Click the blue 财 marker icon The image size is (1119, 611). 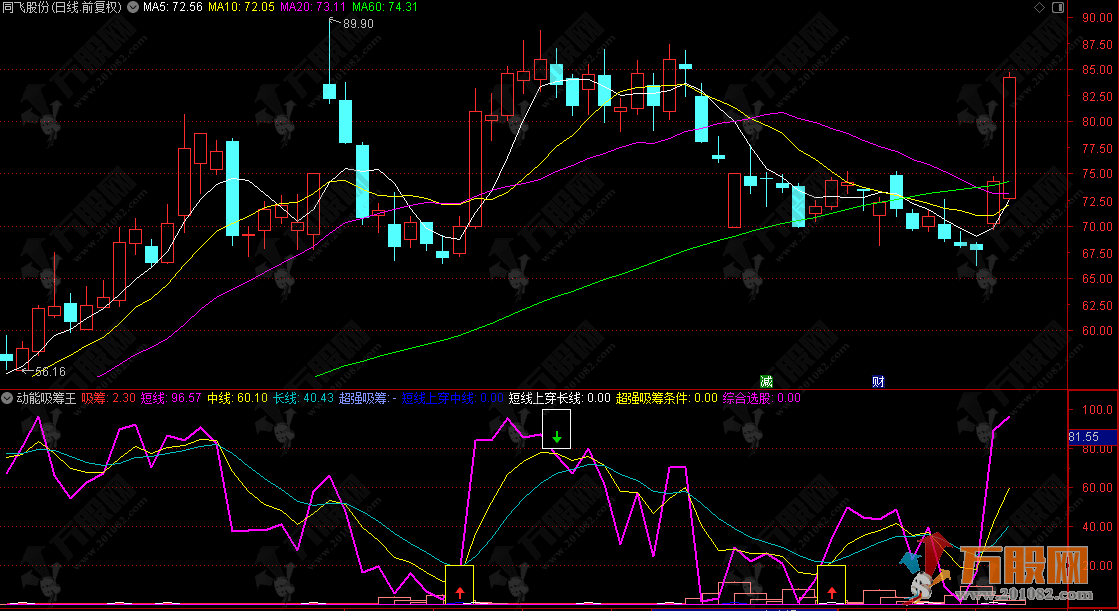[877, 381]
